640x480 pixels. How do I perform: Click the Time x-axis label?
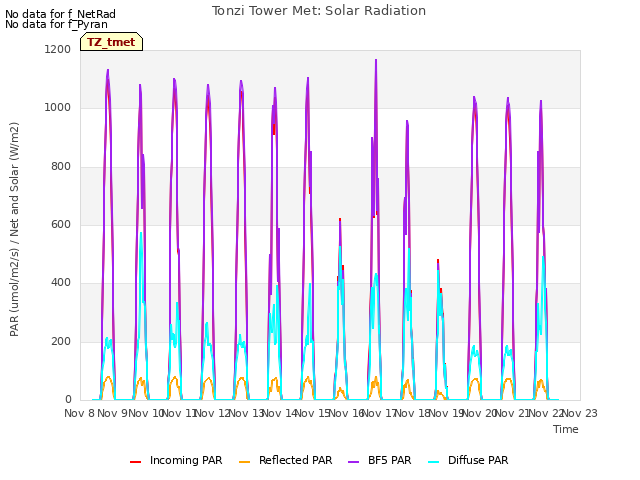pyautogui.click(x=566, y=429)
